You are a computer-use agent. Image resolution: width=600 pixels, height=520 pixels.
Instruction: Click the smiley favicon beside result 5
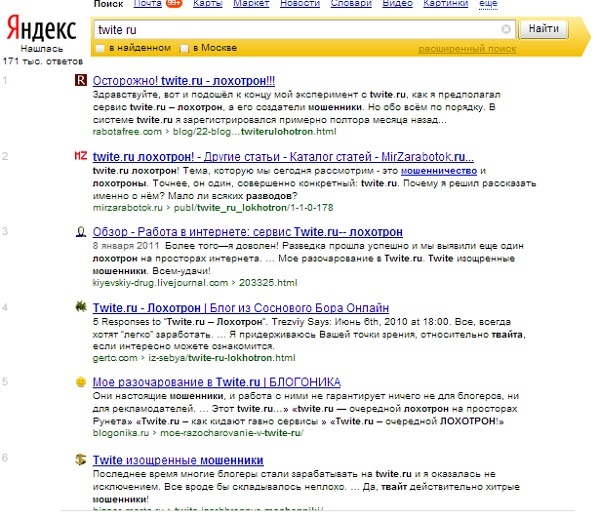81,381
